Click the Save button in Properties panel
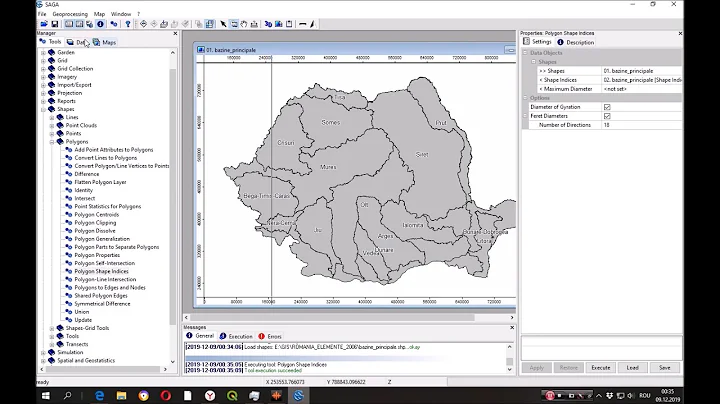This screenshot has width=720, height=404. click(x=664, y=368)
